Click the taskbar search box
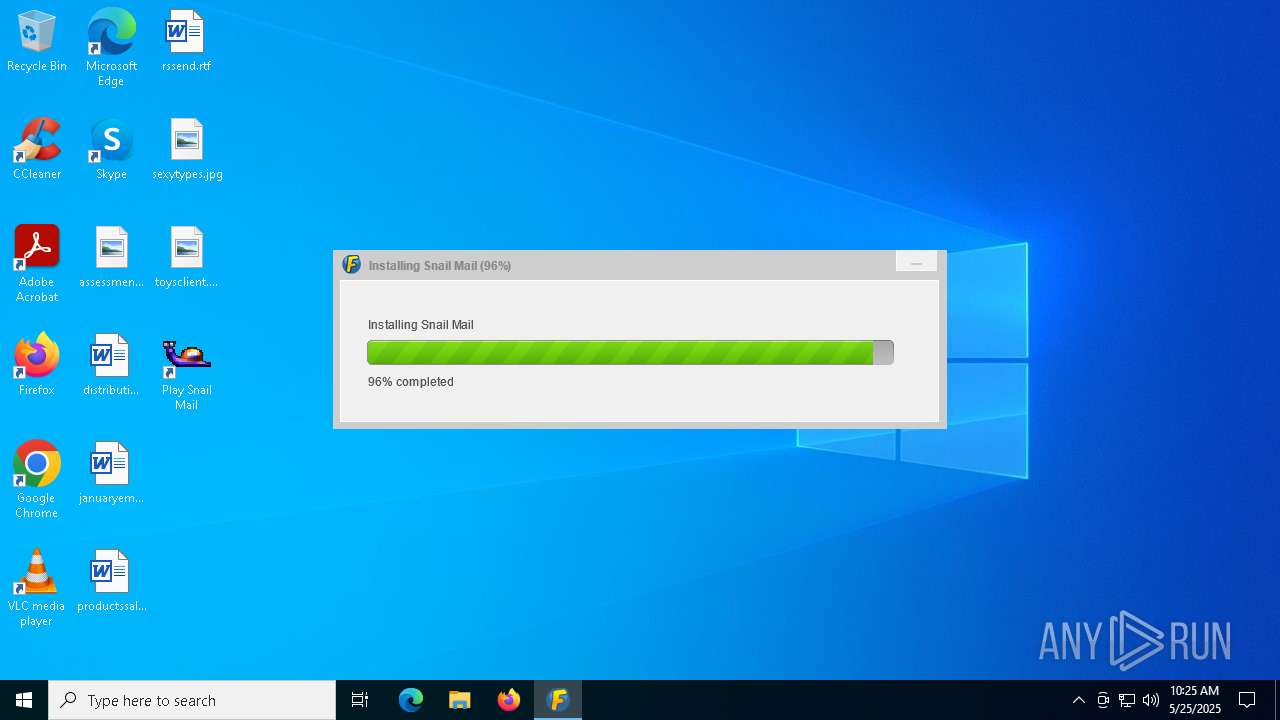Image resolution: width=1280 pixels, height=720 pixels. click(192, 700)
